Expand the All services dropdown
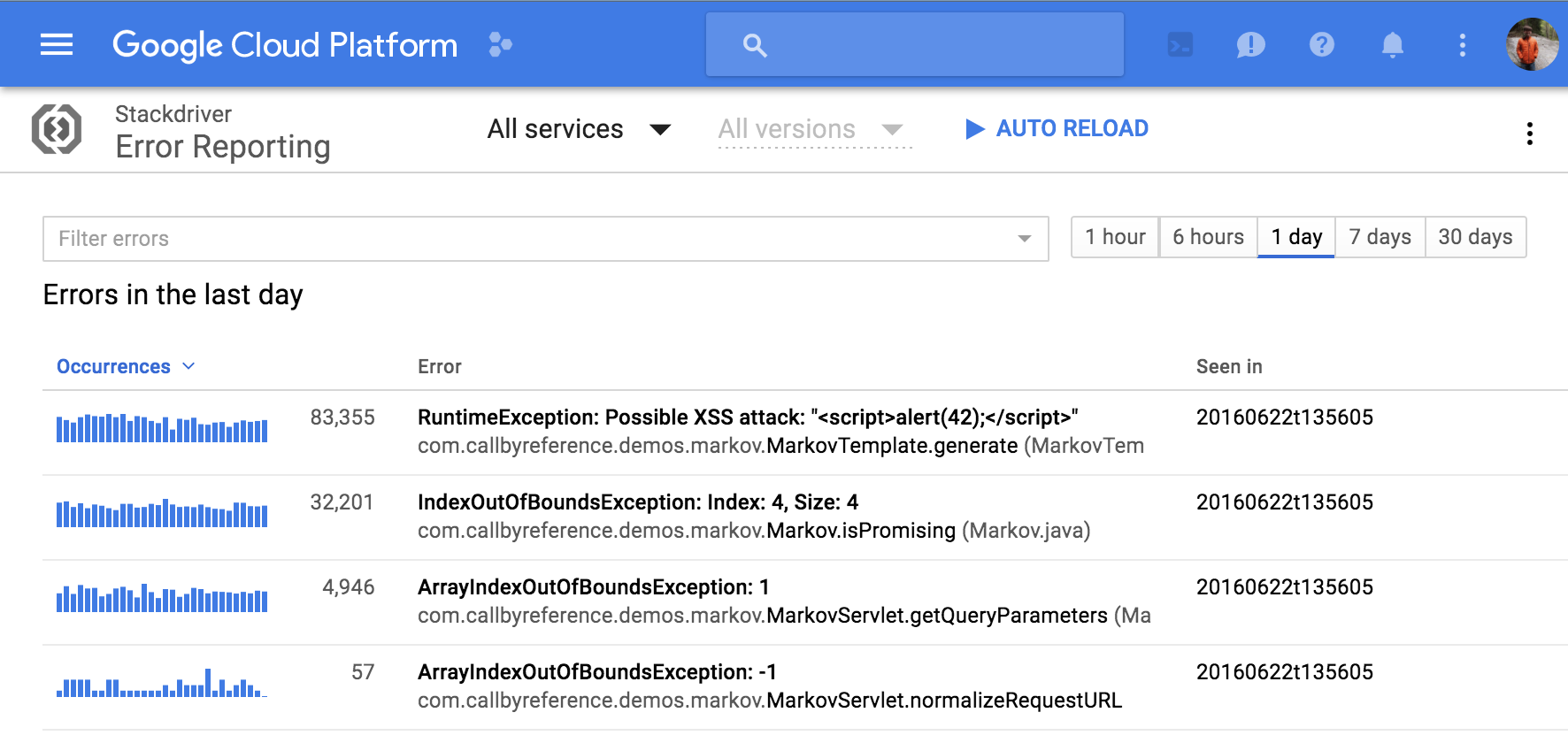This screenshot has width=1568, height=743. [579, 129]
